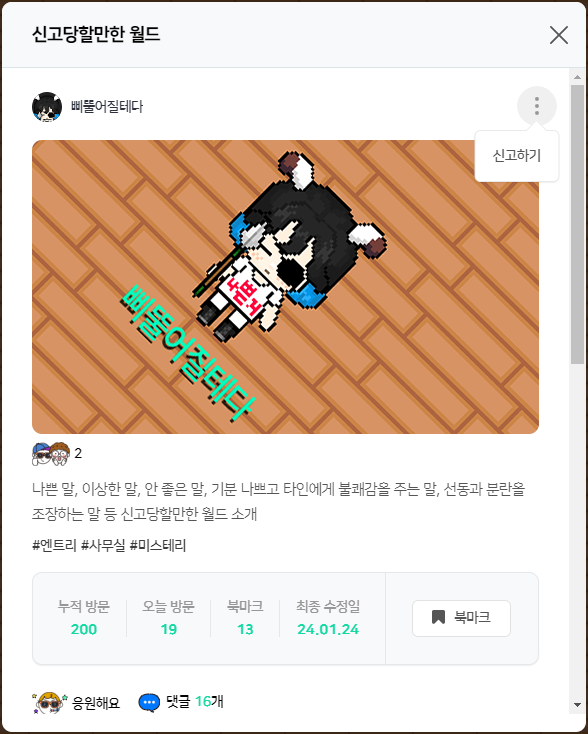
Task: Open the 삐뚤어질테다 author name link
Action: click(107, 107)
